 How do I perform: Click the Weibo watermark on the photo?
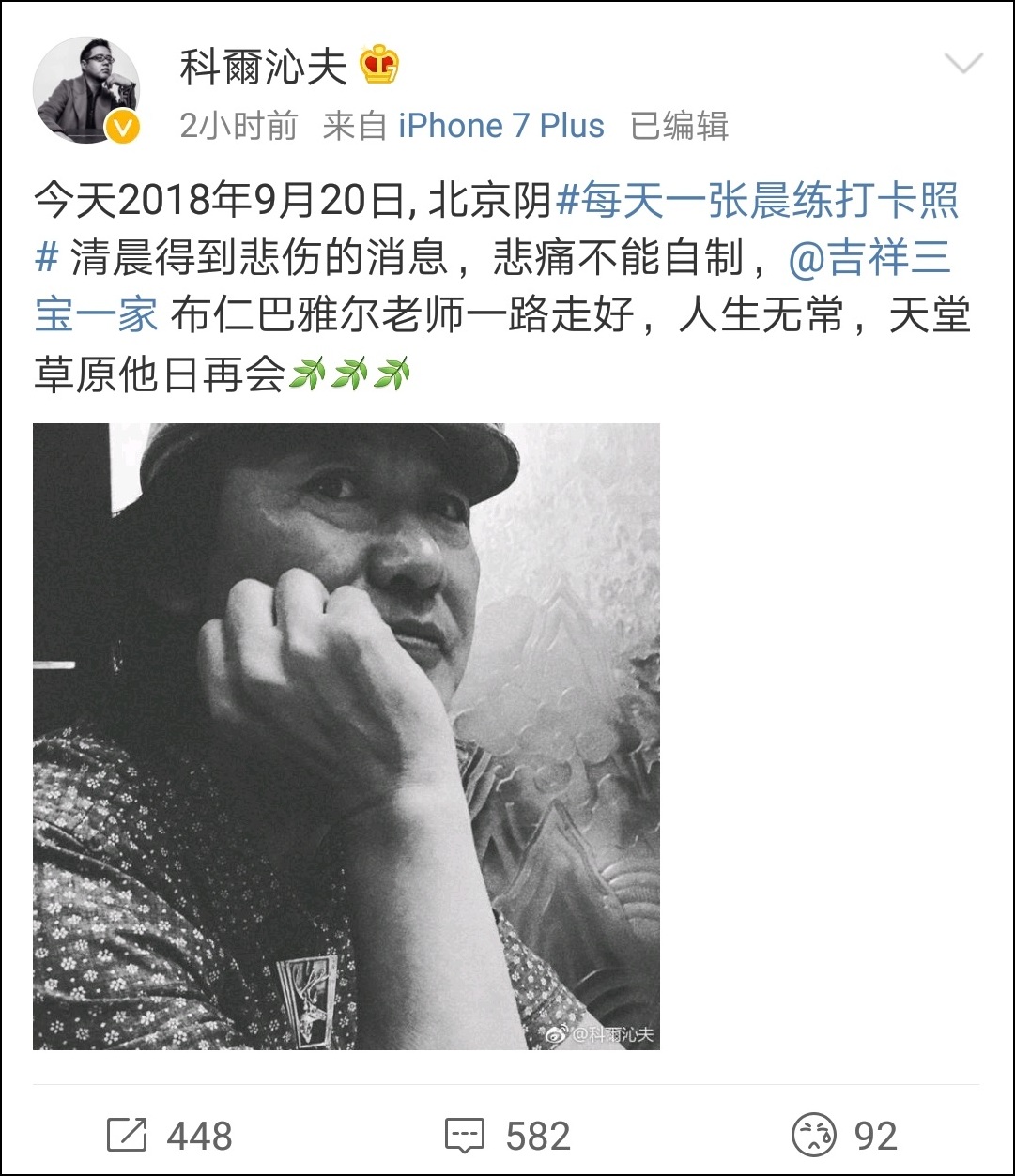[x=600, y=1034]
